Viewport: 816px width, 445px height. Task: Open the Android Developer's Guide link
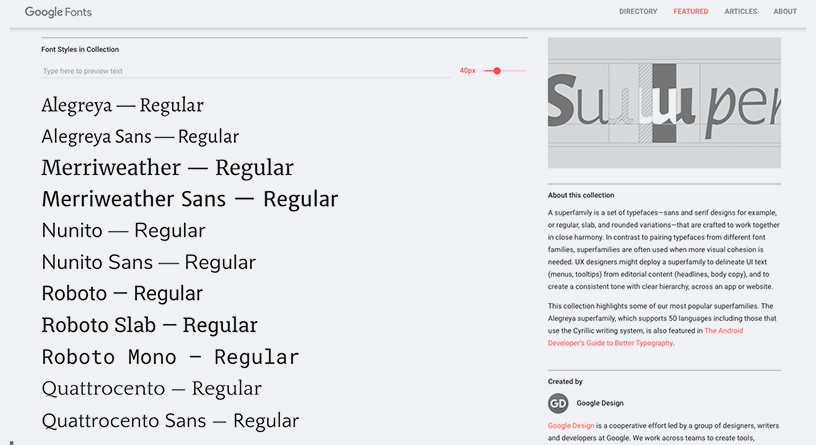tap(645, 337)
